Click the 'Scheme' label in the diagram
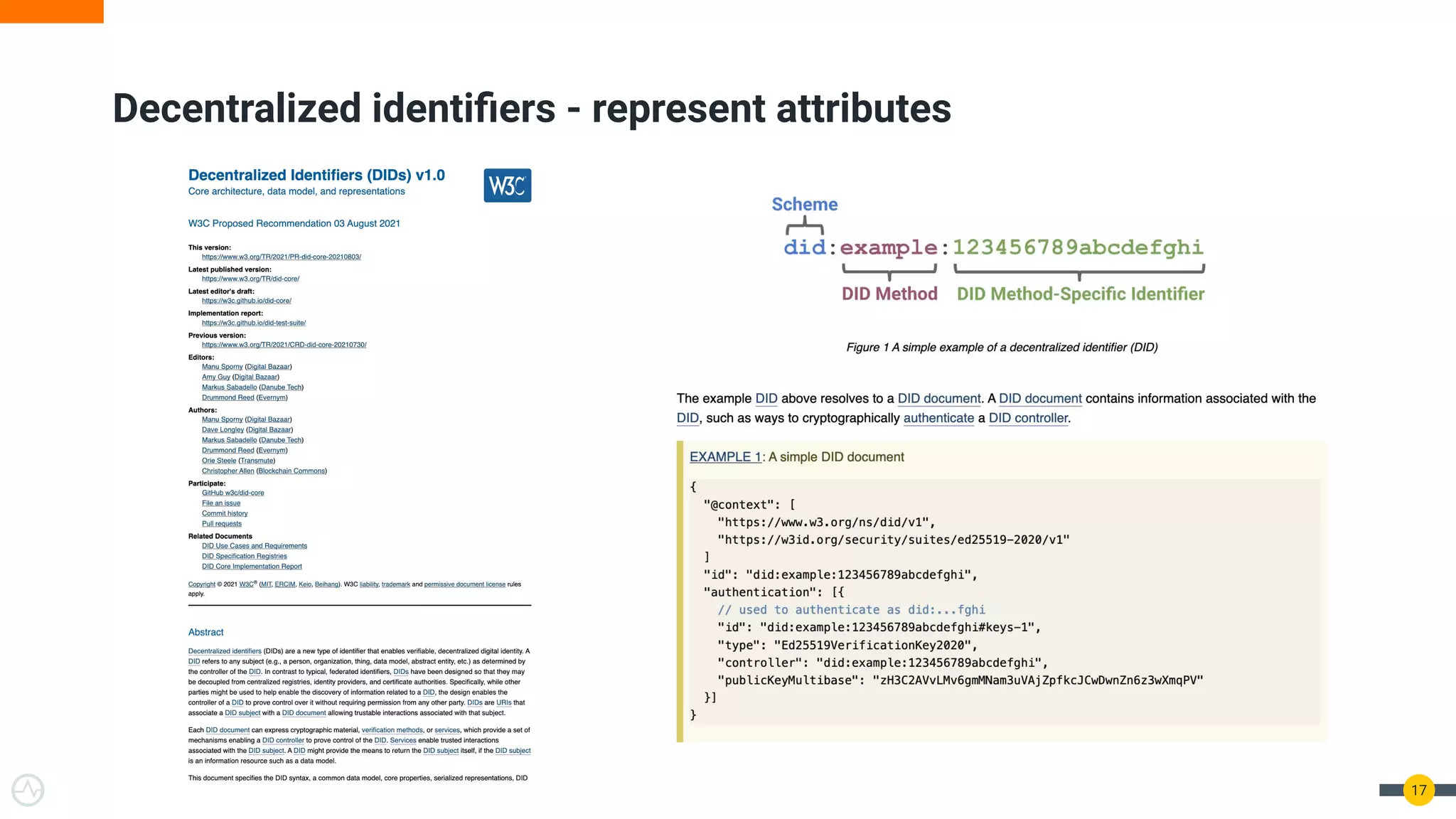 coord(805,204)
